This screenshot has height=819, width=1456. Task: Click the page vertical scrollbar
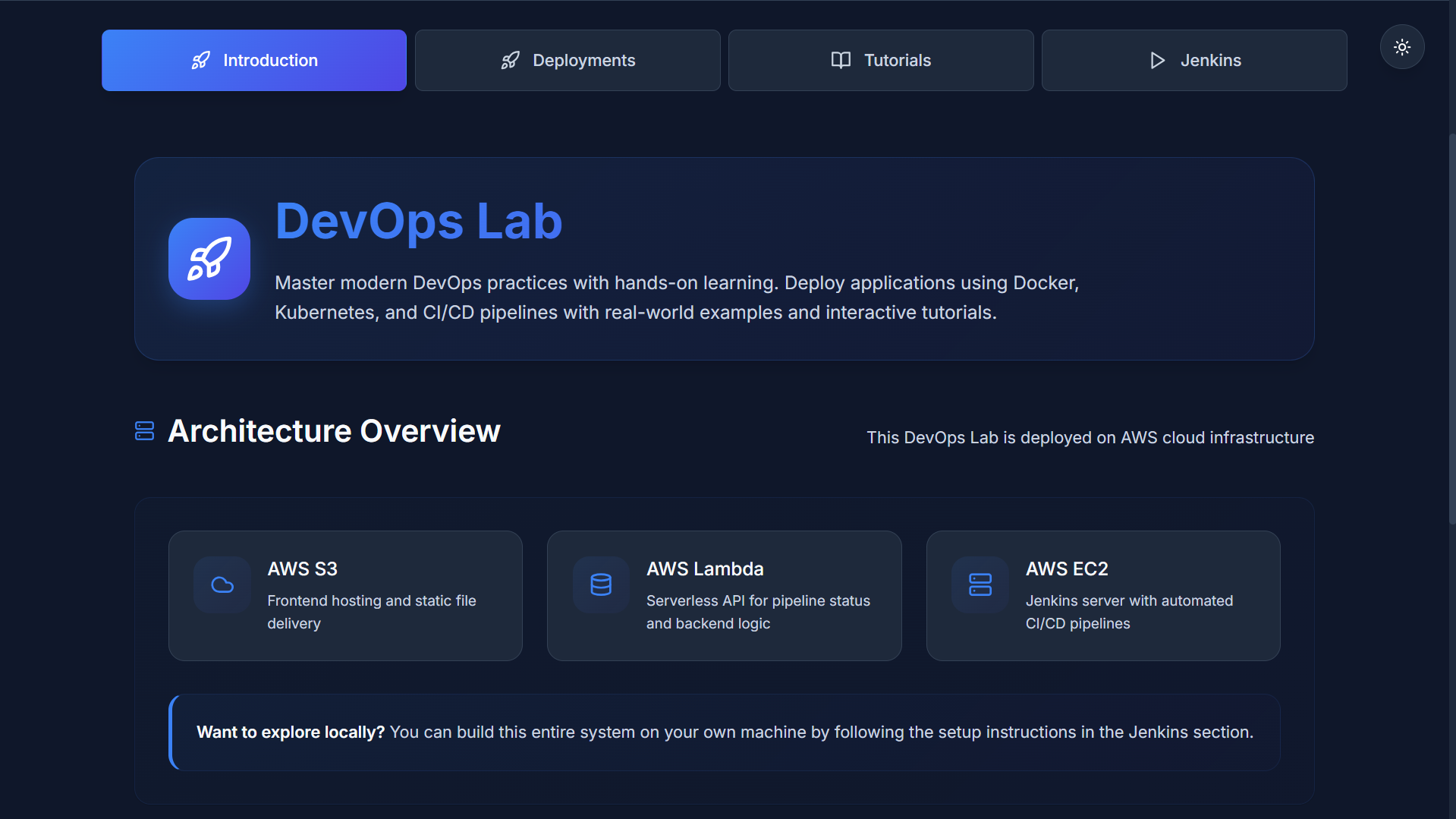click(1451, 329)
